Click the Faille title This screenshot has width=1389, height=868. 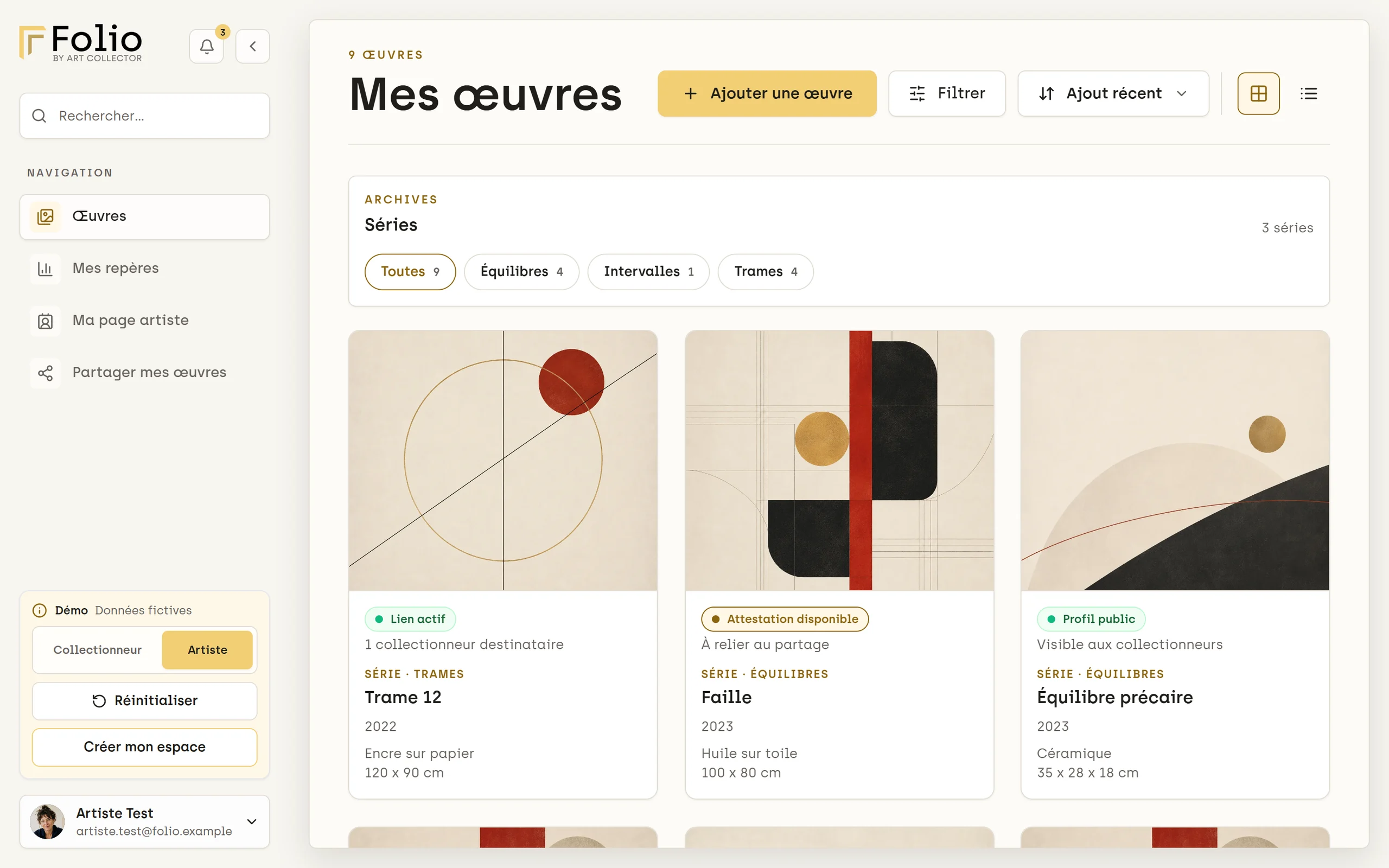pyautogui.click(x=726, y=698)
